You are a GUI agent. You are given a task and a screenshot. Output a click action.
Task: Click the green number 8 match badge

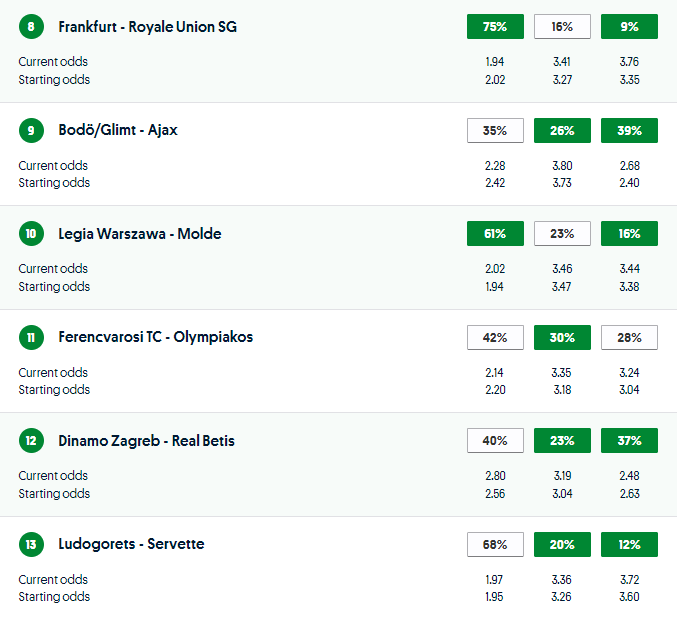[x=31, y=27]
